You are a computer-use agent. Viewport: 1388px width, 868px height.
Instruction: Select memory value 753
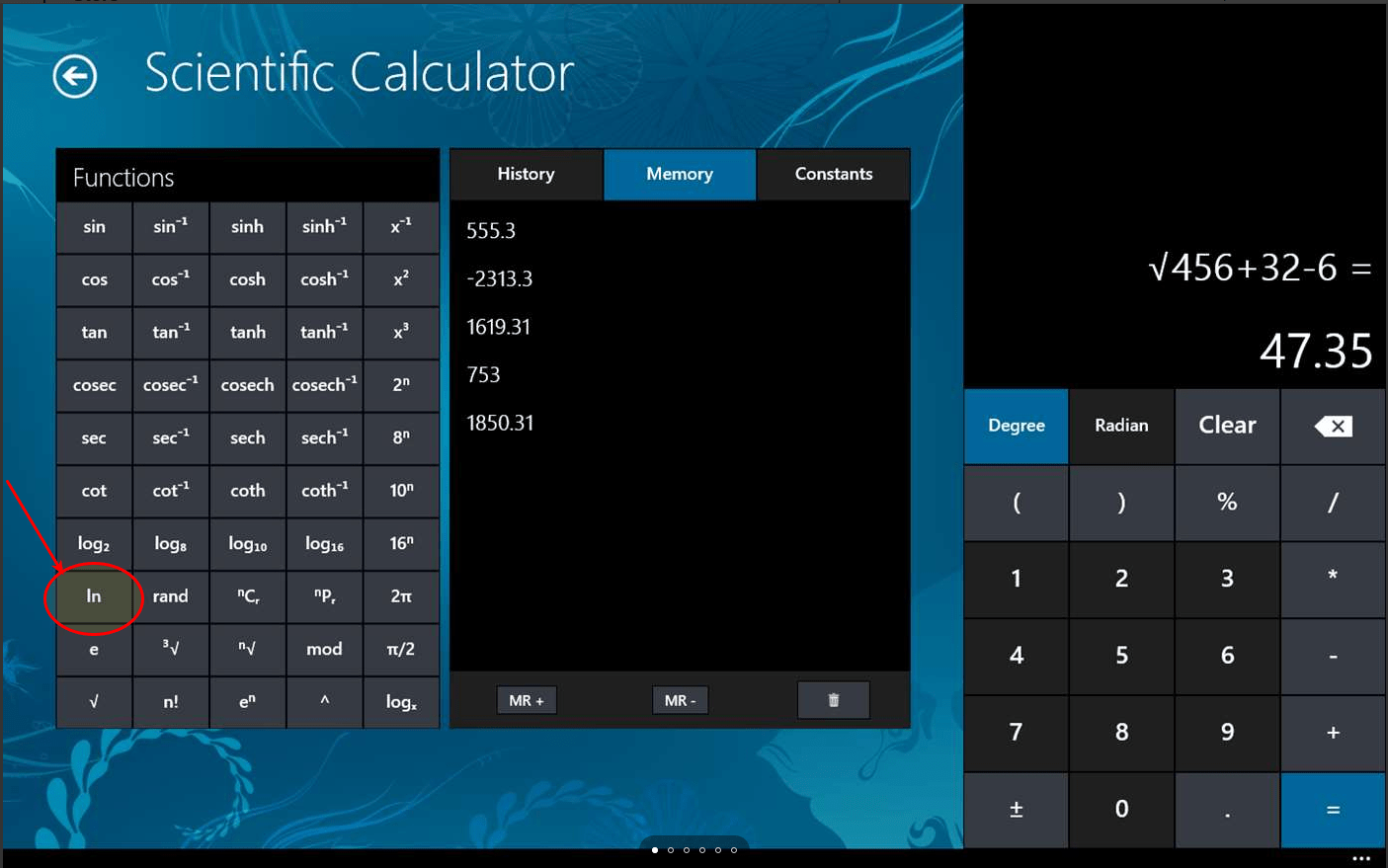(x=483, y=374)
